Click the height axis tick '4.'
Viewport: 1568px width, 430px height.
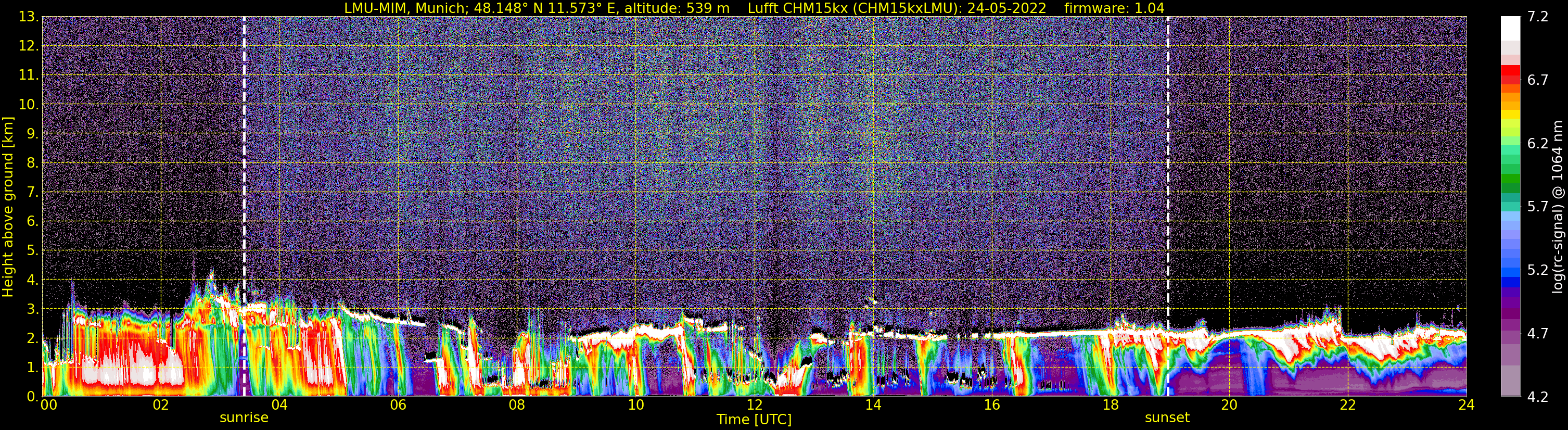click(x=33, y=280)
